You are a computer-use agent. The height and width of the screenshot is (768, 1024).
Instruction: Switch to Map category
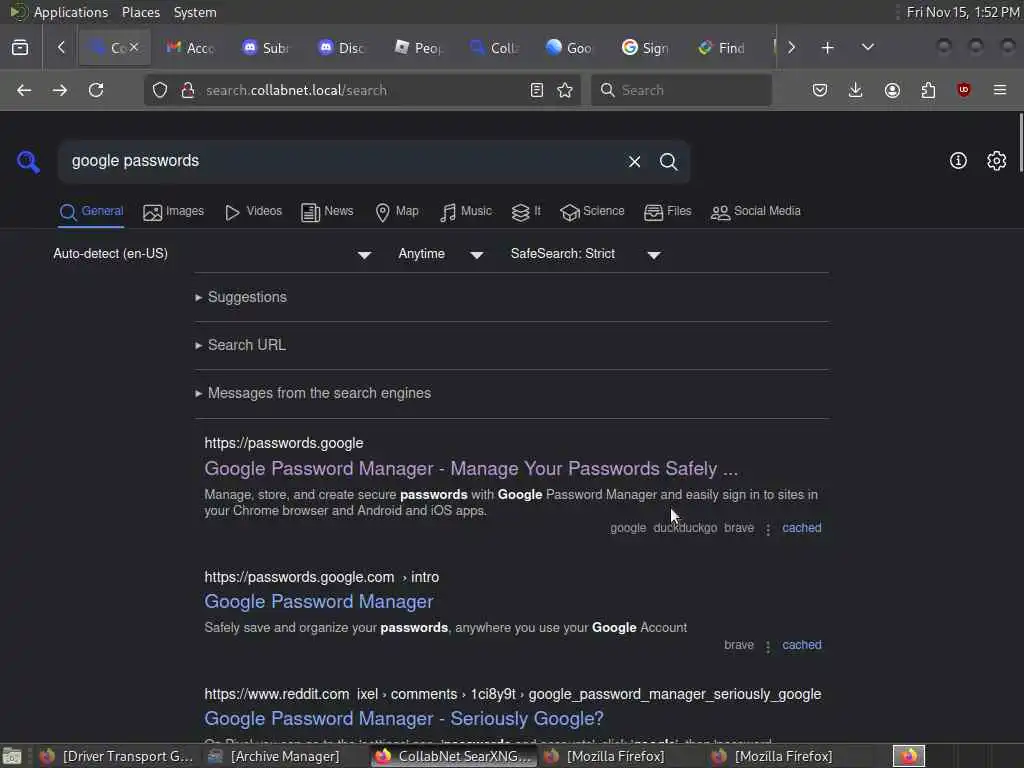(396, 212)
